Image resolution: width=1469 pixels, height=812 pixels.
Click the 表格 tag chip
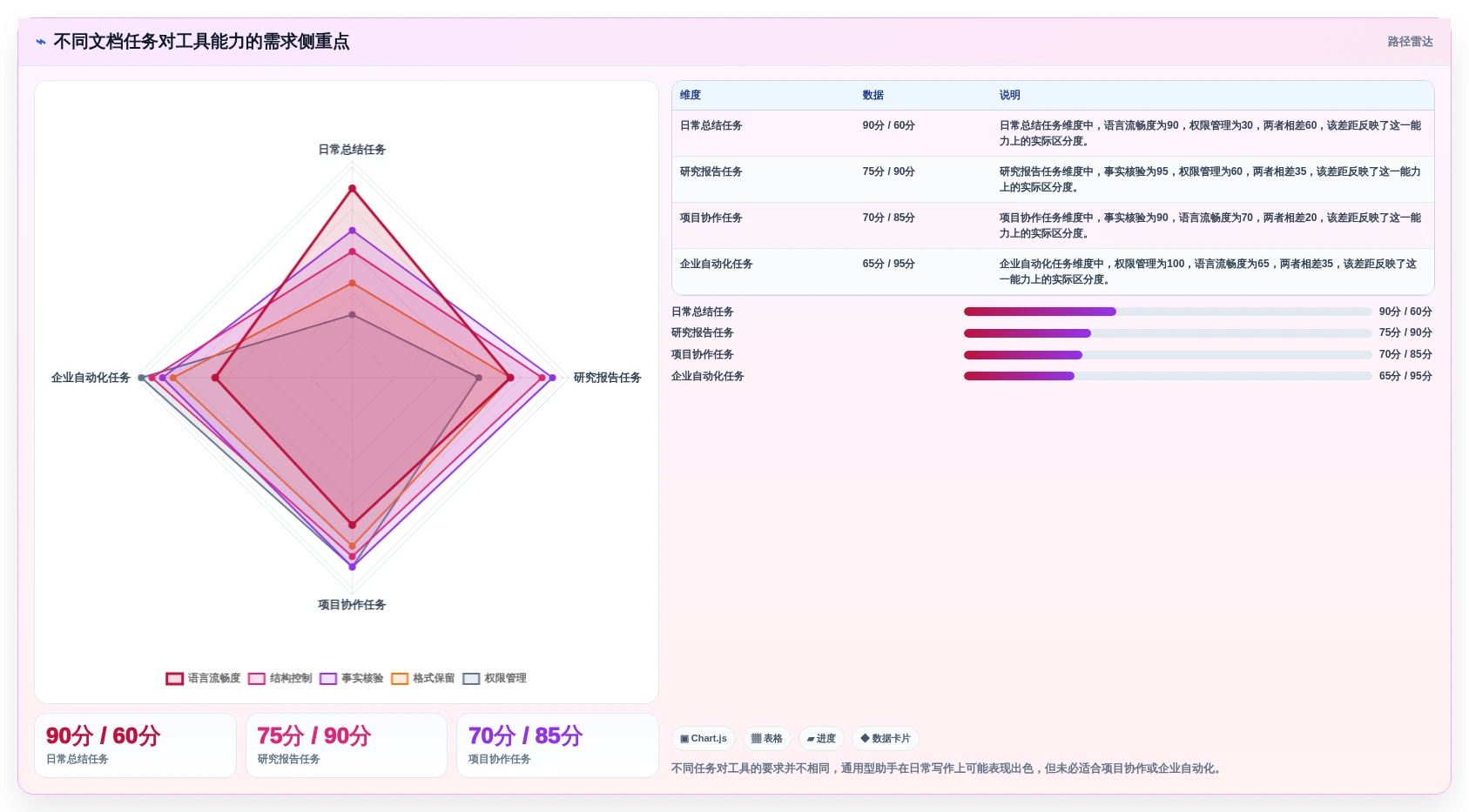(767, 739)
